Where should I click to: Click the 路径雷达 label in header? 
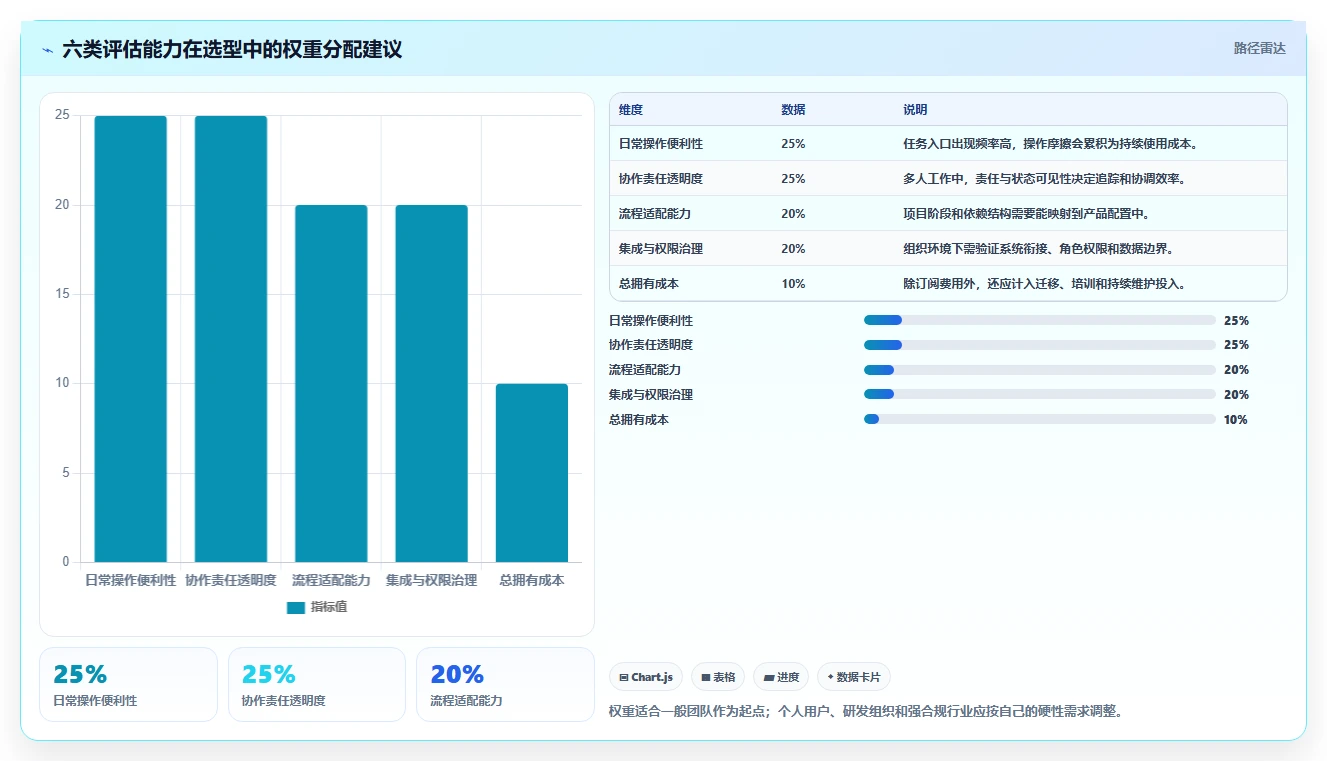tap(1259, 48)
